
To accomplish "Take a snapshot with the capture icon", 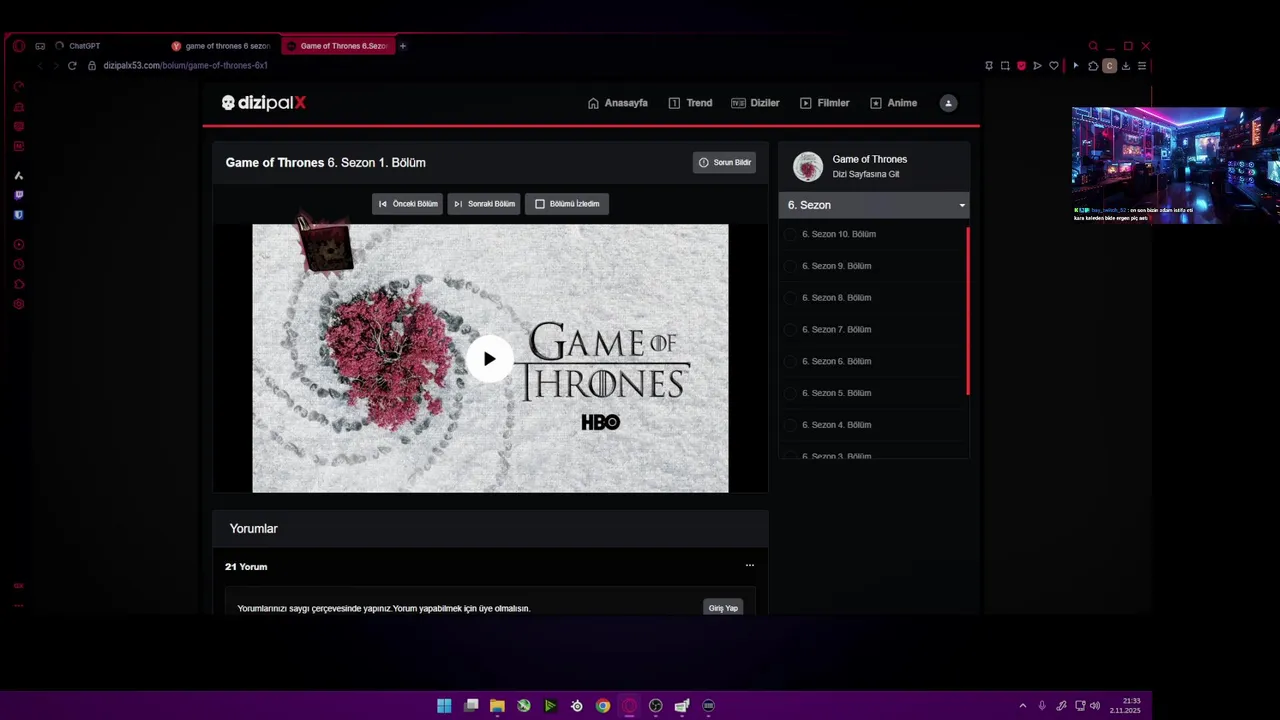I will coord(1005,66).
